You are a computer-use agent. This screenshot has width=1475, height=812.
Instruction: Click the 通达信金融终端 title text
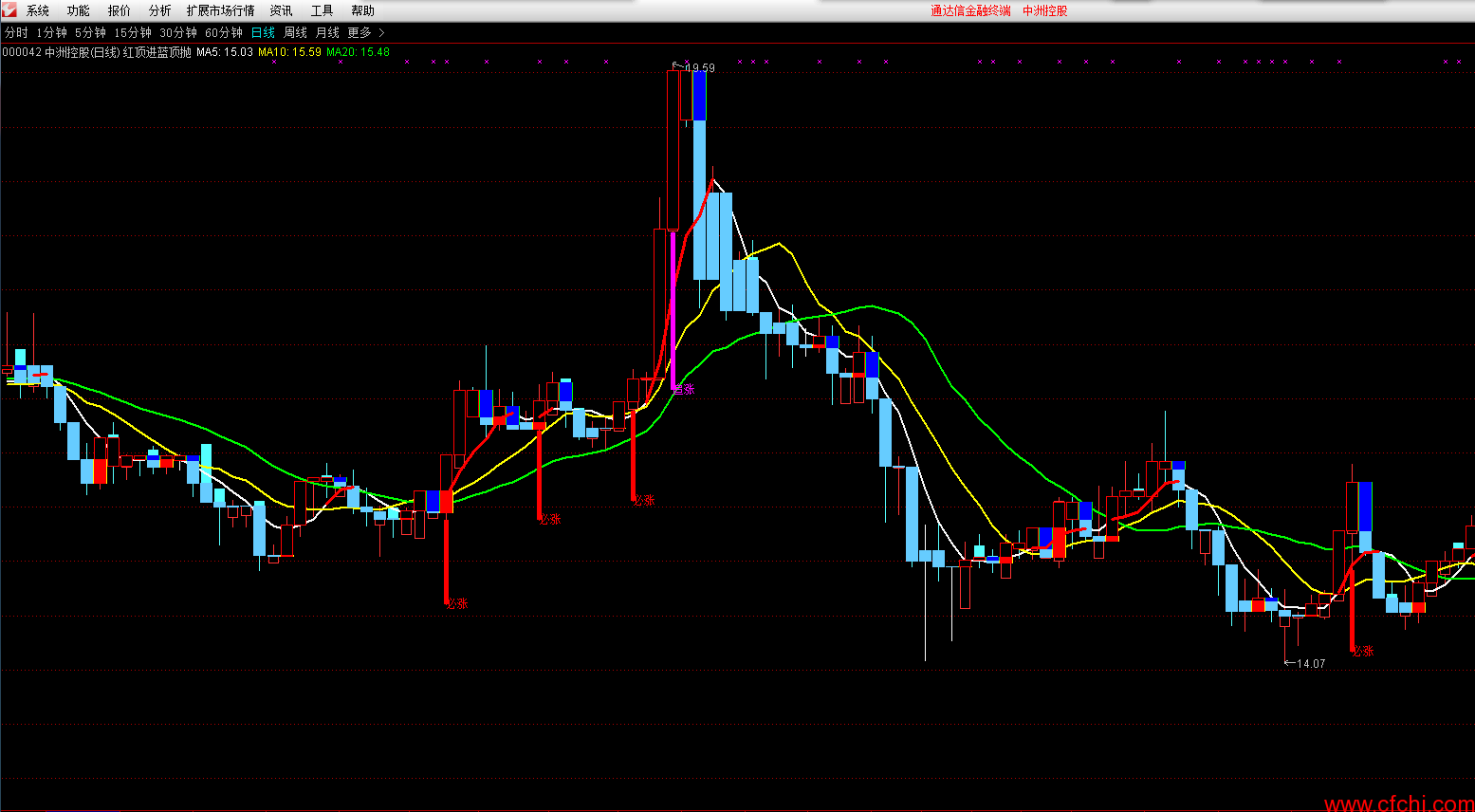tap(970, 11)
